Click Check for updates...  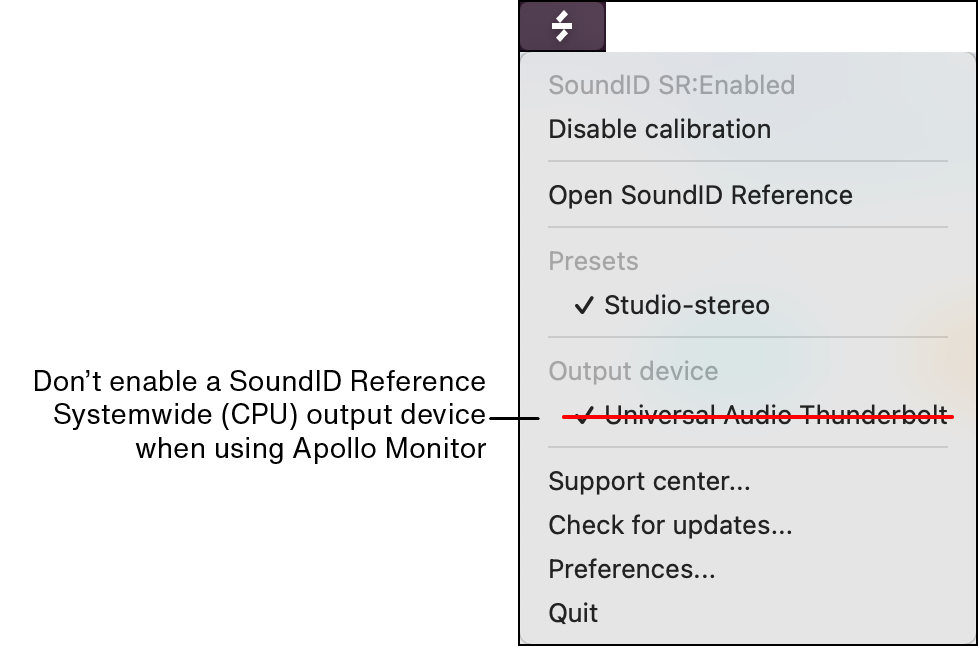coord(670,525)
